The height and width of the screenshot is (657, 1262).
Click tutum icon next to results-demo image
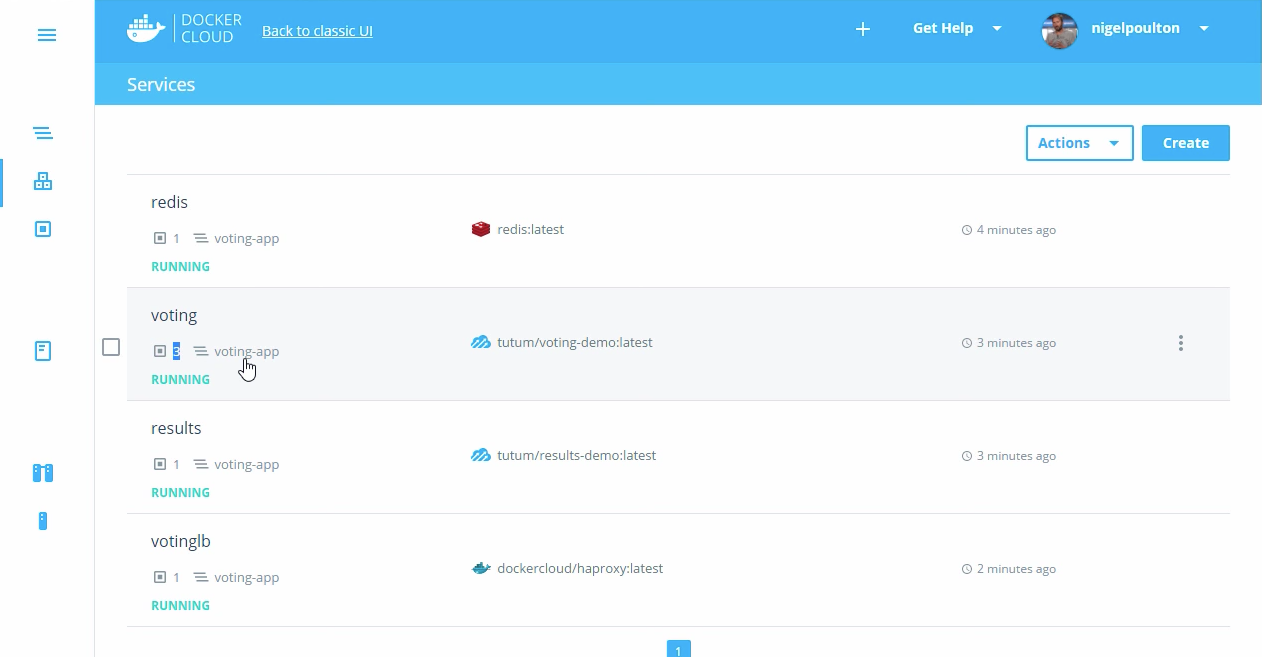pyautogui.click(x=481, y=455)
